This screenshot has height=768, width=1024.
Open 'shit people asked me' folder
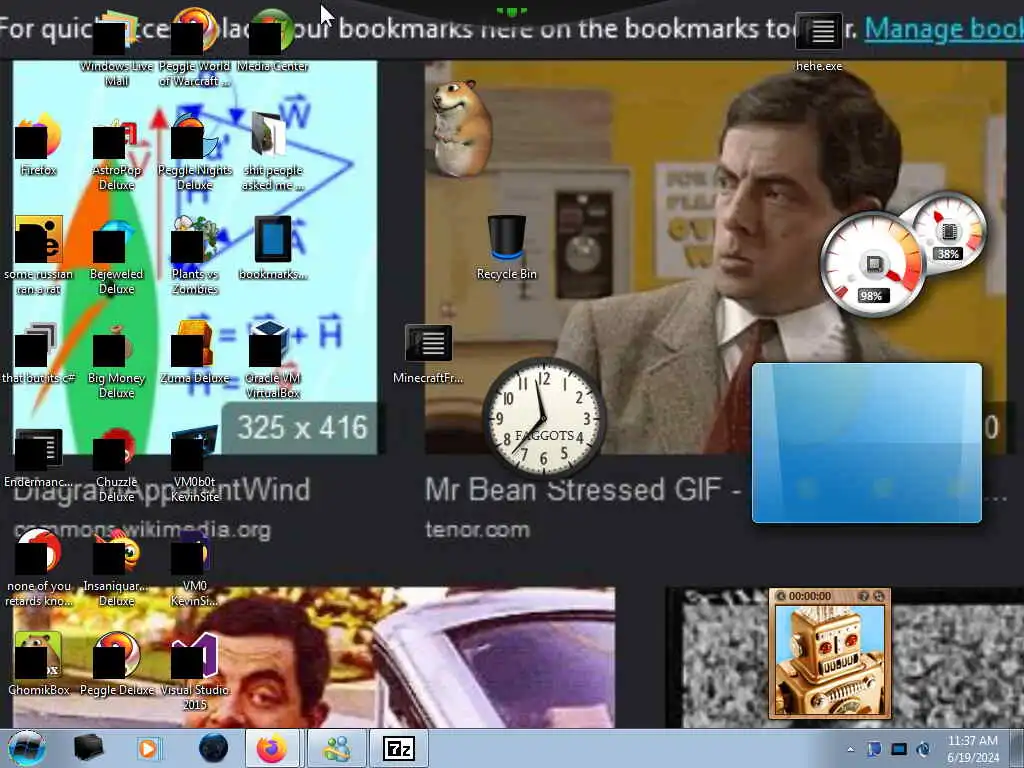pyautogui.click(x=272, y=152)
